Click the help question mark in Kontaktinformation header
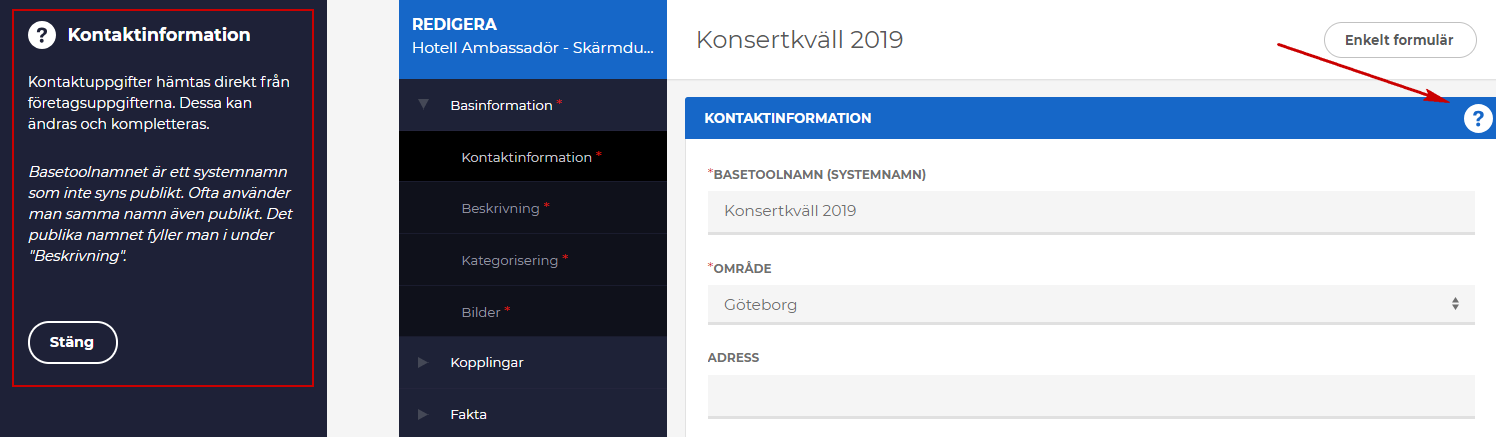The width and height of the screenshot is (1496, 437). click(x=1477, y=119)
